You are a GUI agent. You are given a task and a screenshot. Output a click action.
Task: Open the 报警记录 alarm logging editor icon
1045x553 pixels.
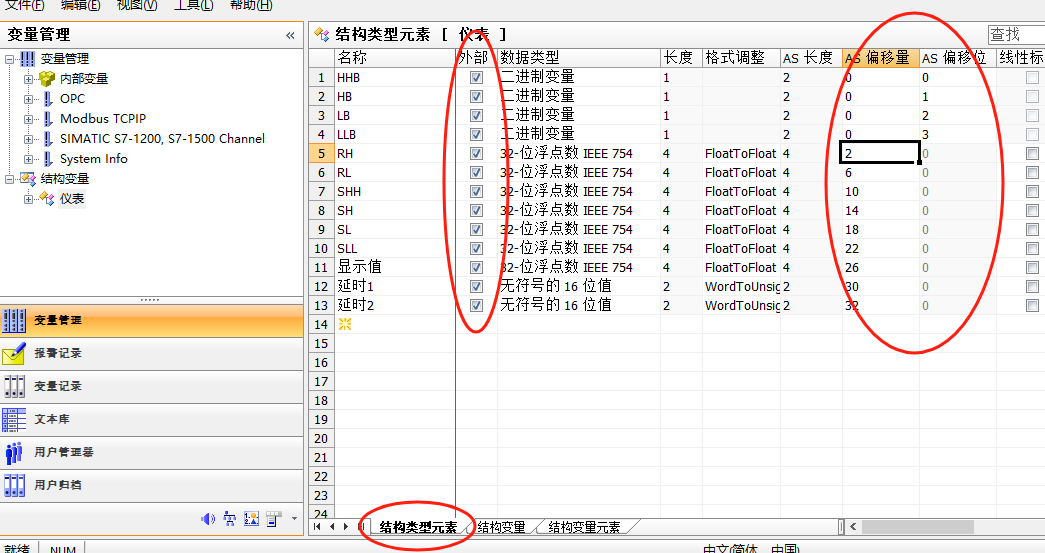tap(14, 353)
